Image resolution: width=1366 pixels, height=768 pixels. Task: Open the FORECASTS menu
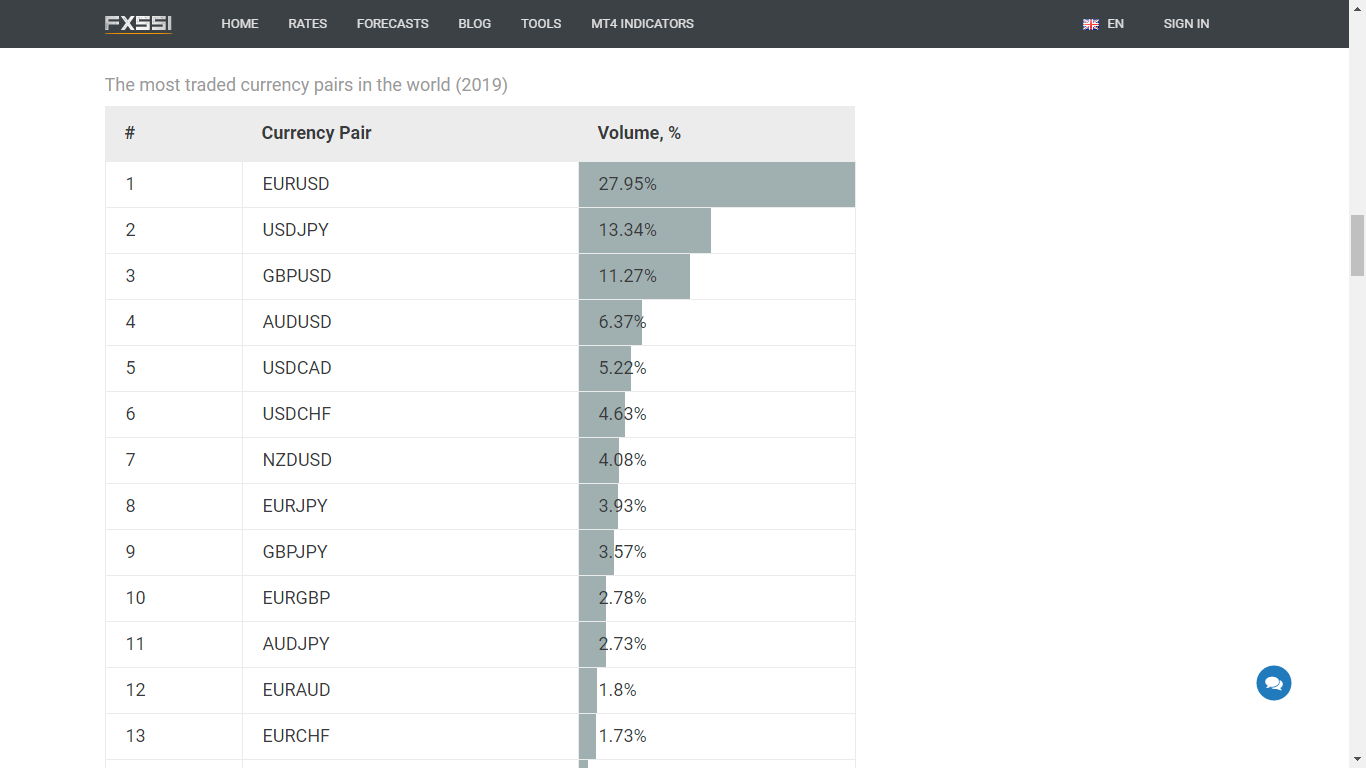pos(393,24)
